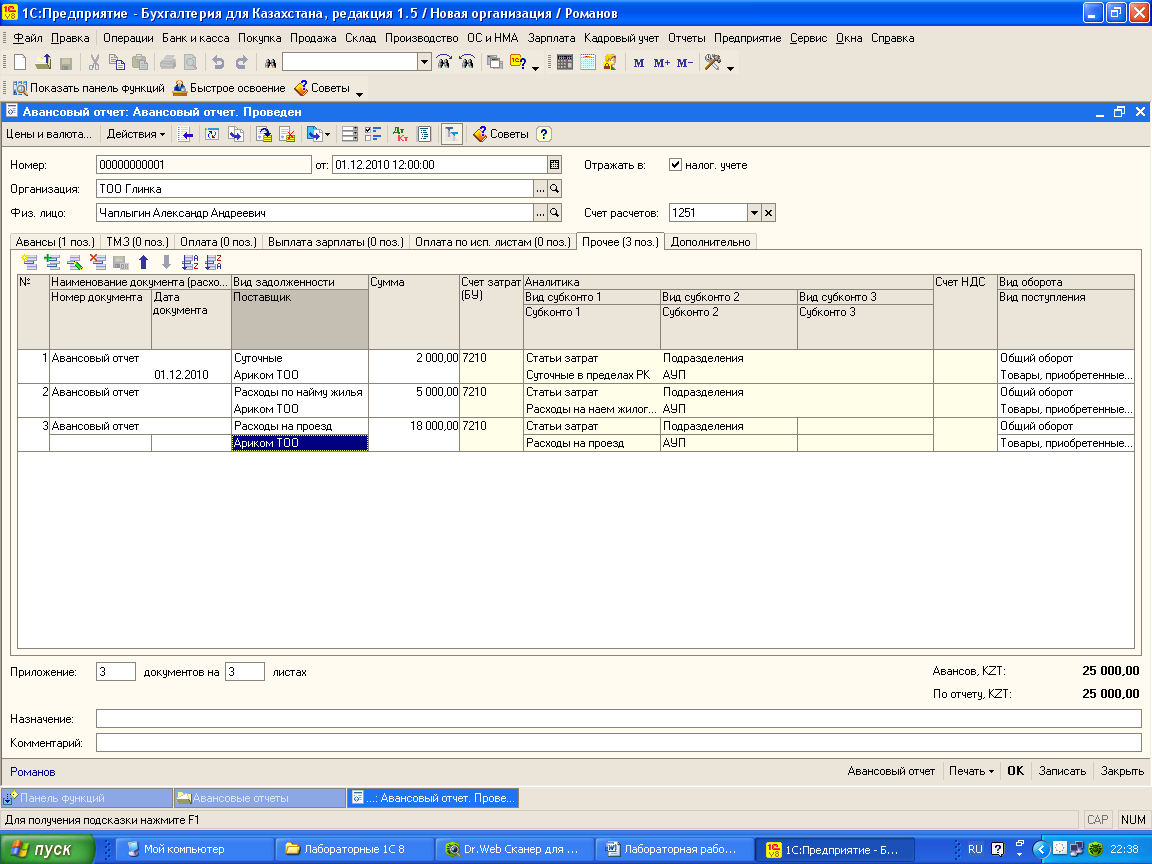This screenshot has width=1152, height=864.
Task: Click the Записать button
Action: (x=1062, y=771)
